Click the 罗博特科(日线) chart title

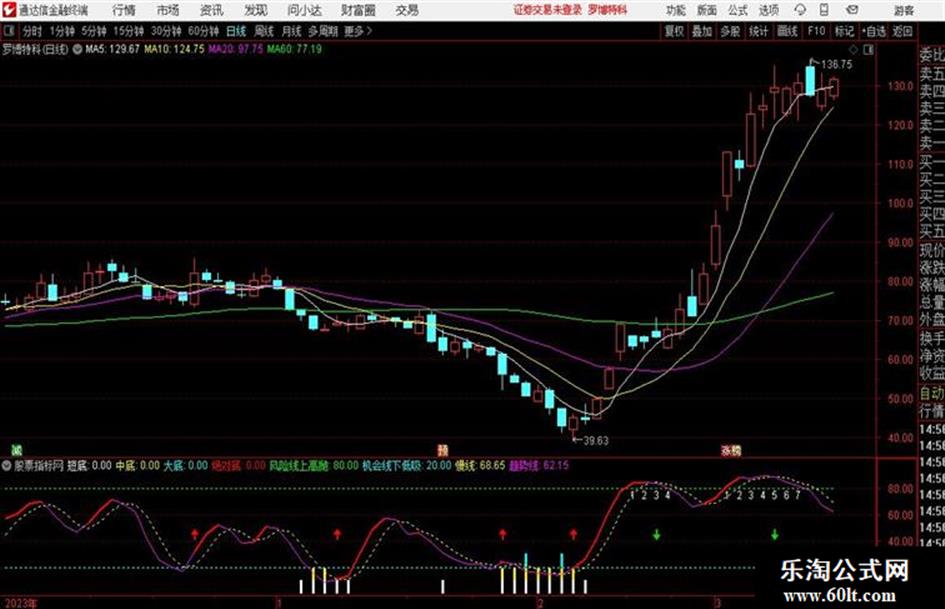(36, 49)
